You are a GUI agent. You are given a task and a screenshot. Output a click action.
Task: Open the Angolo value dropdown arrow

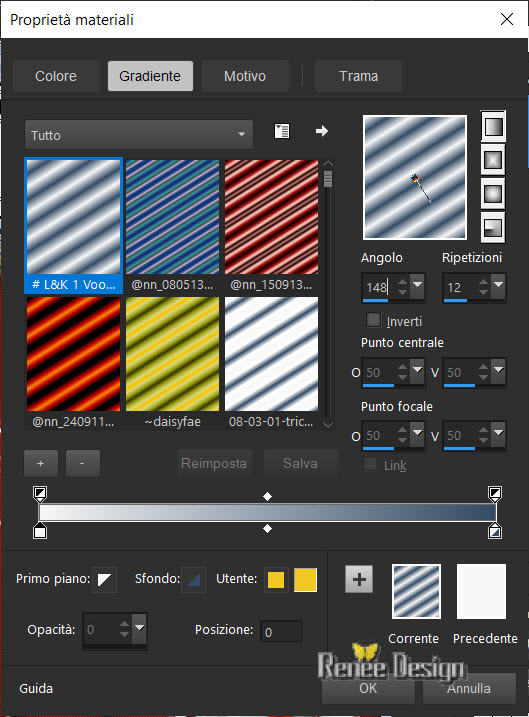point(417,285)
